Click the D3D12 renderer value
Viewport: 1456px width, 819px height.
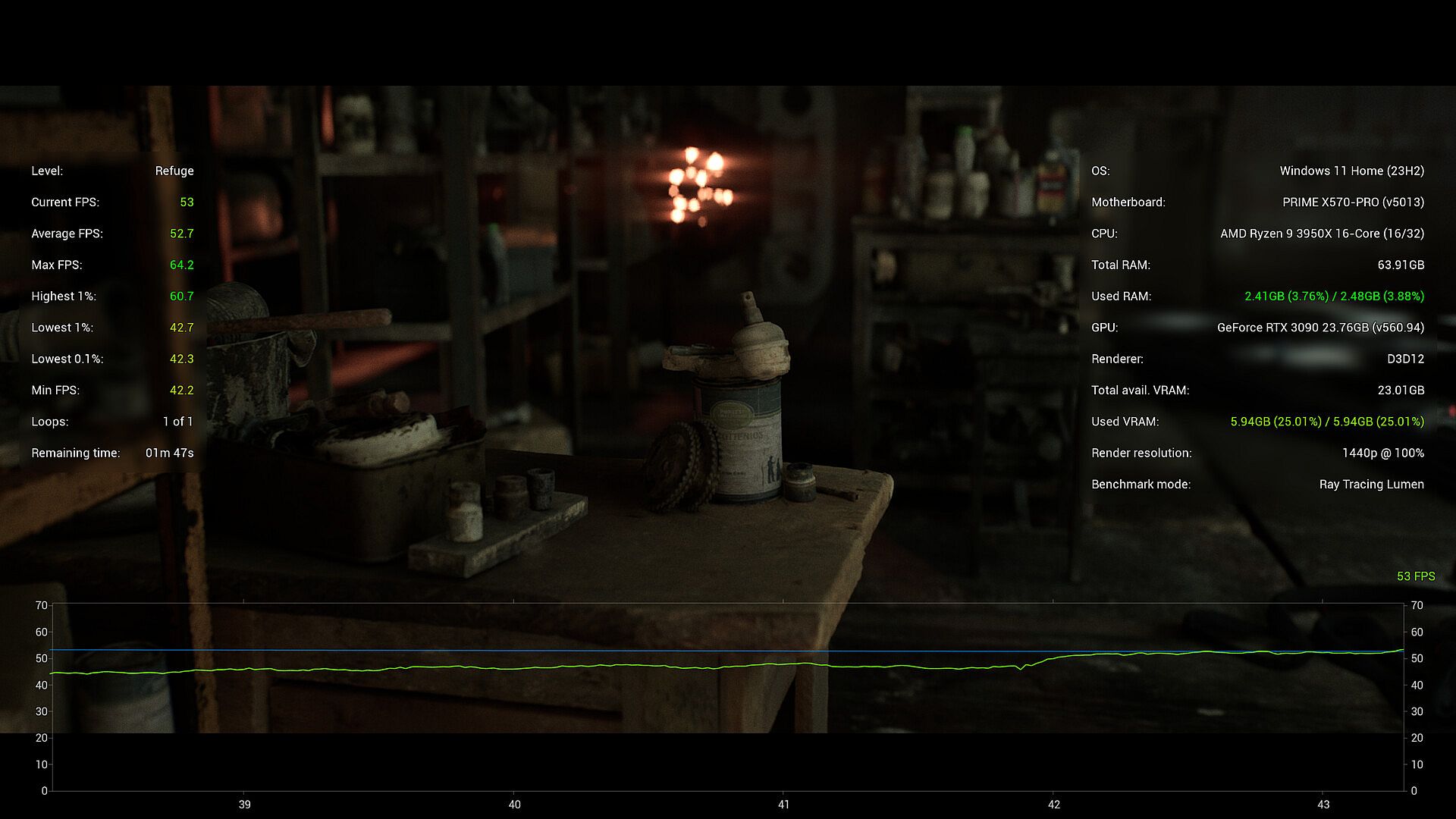point(1405,359)
